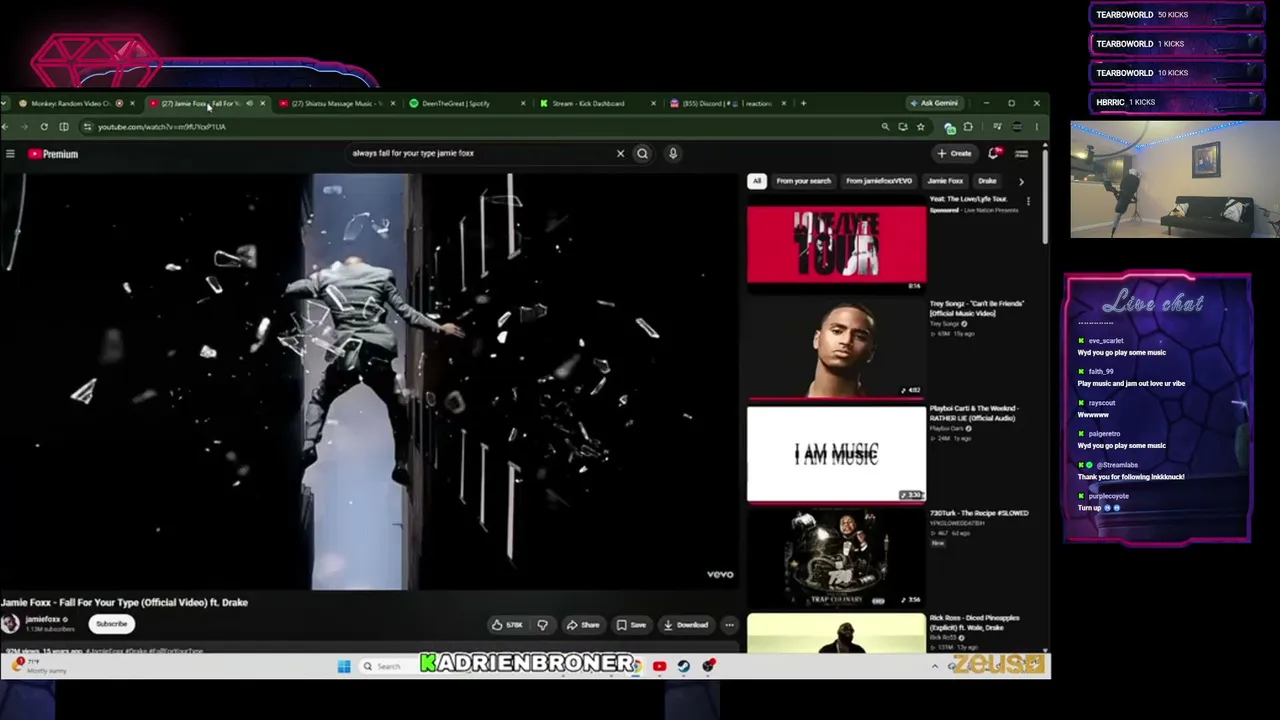
Task: Reload the YouTube page
Action: (x=44, y=127)
